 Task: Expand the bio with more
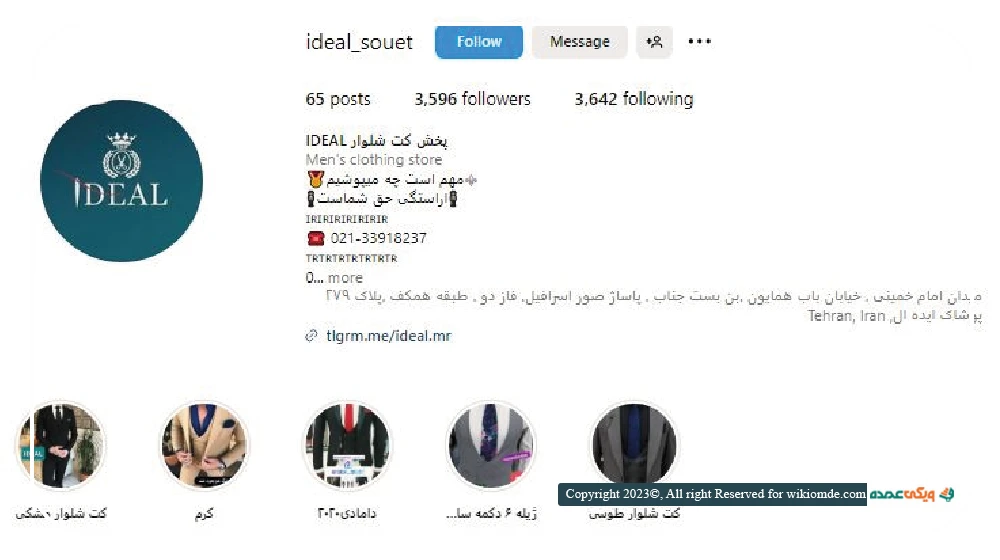point(345,278)
